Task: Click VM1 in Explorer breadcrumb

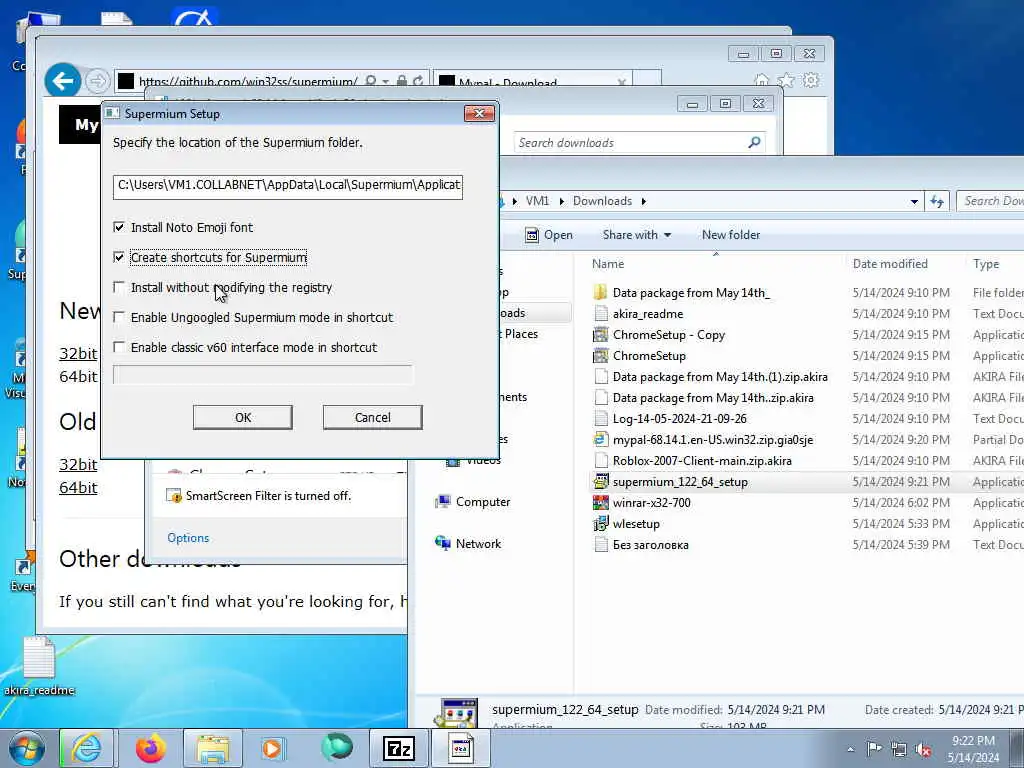Action: (537, 201)
